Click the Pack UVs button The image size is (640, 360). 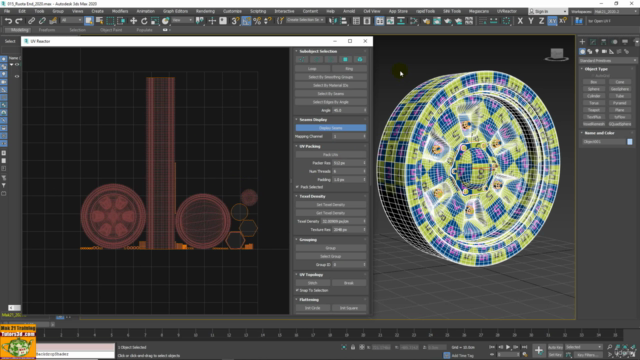331,155
